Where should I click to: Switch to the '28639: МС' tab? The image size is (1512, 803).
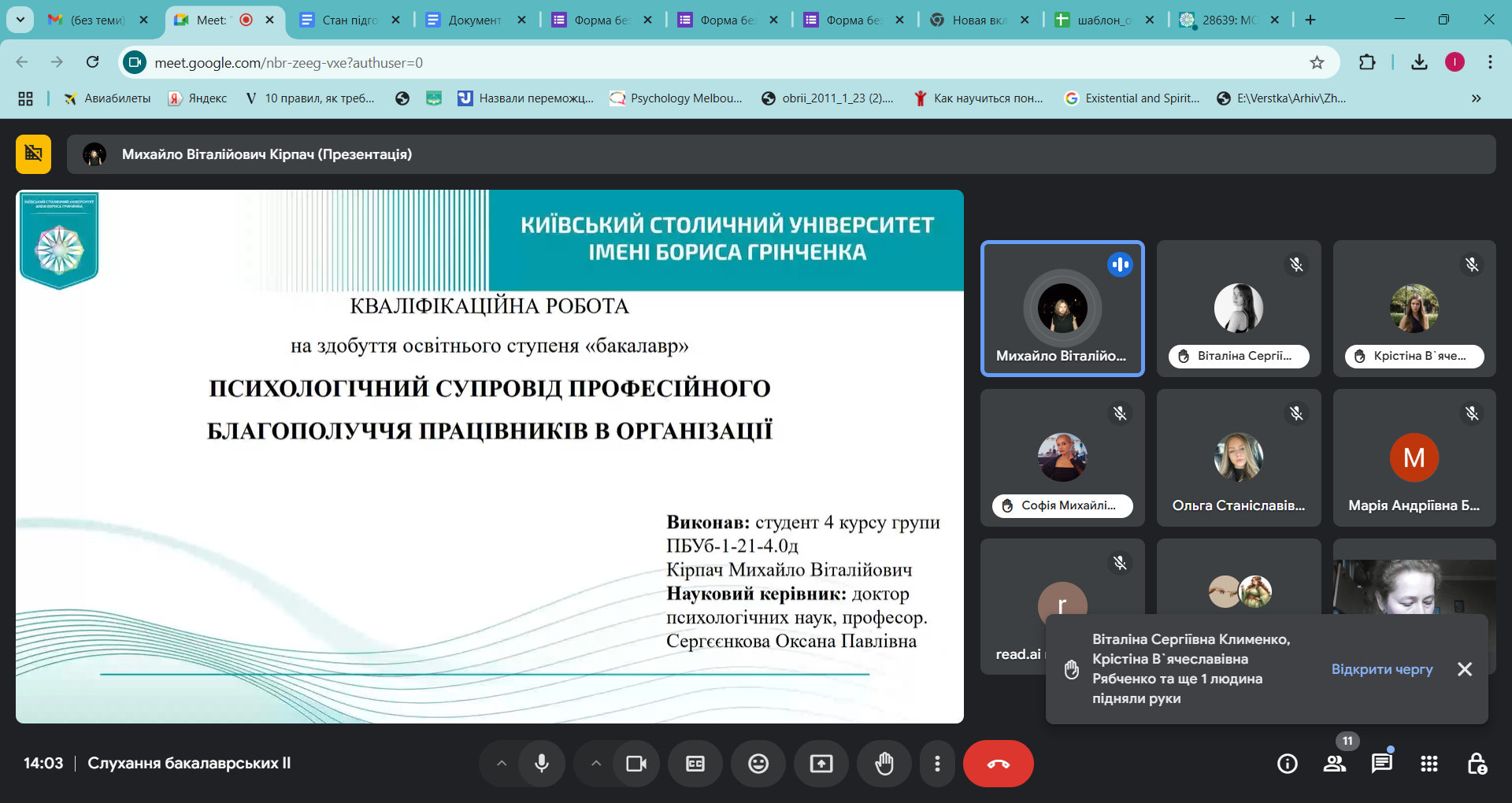[x=1228, y=20]
